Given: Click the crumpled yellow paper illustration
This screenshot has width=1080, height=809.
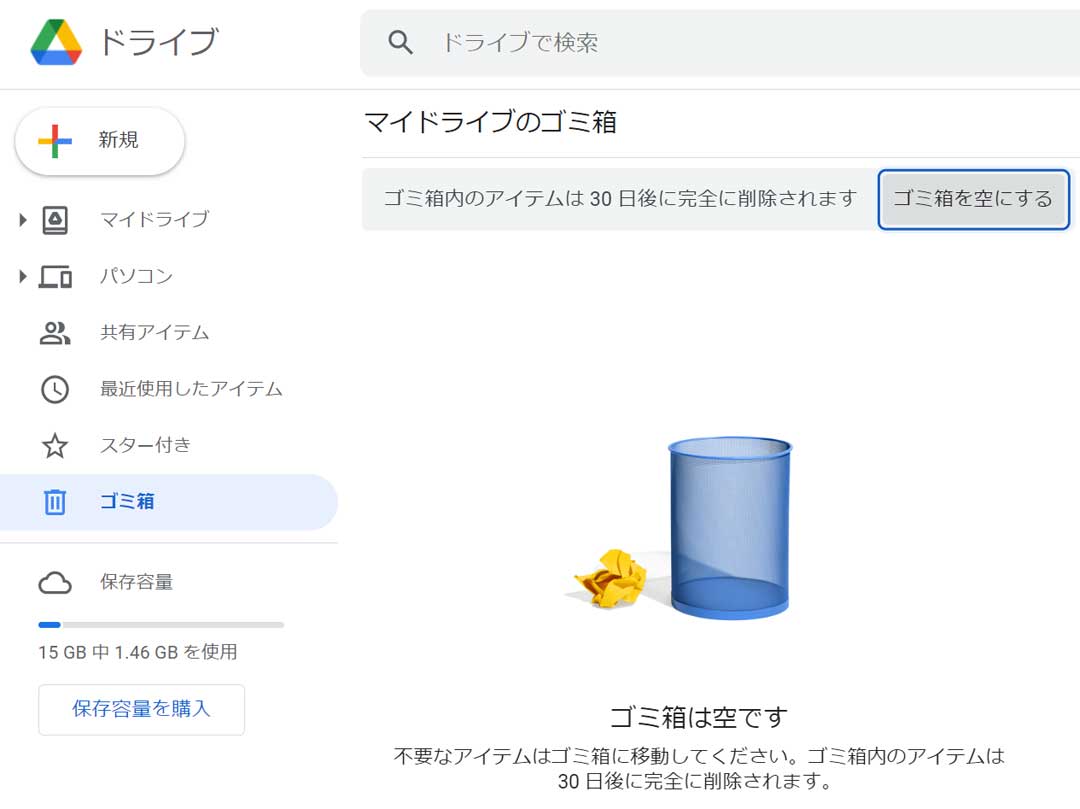Looking at the screenshot, I should 610,578.
